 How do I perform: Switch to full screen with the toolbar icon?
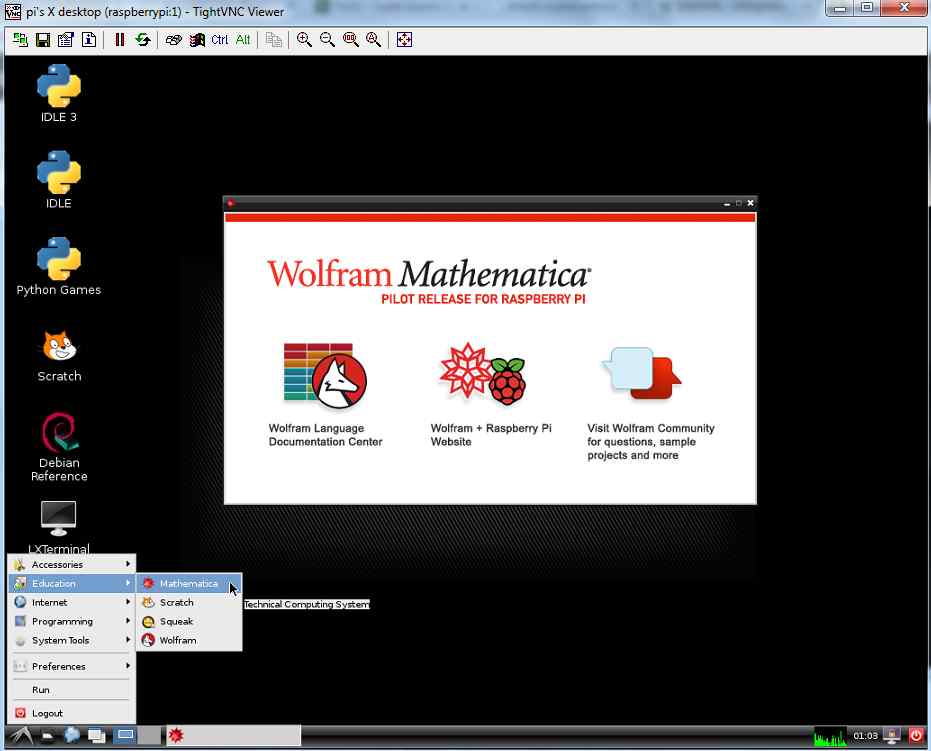click(x=404, y=40)
